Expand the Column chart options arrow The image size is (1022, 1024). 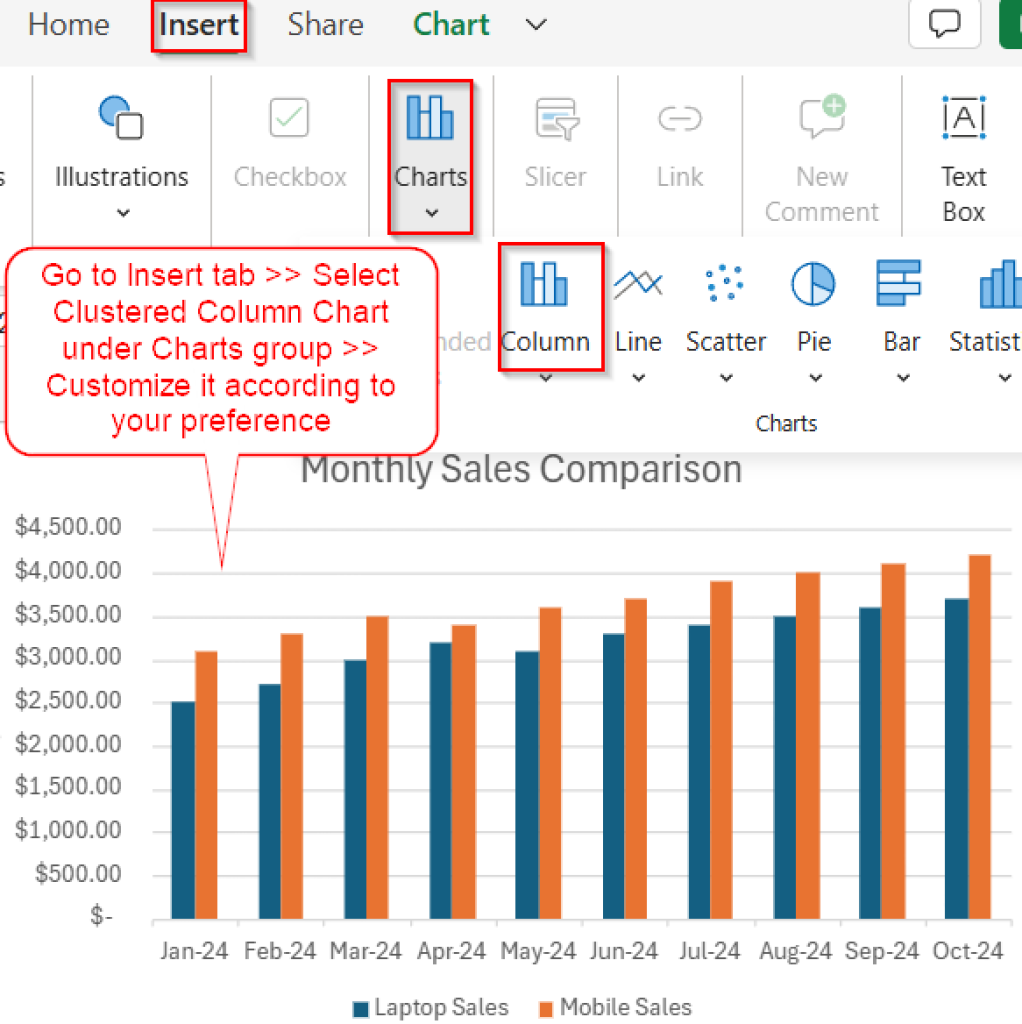pyautogui.click(x=548, y=378)
